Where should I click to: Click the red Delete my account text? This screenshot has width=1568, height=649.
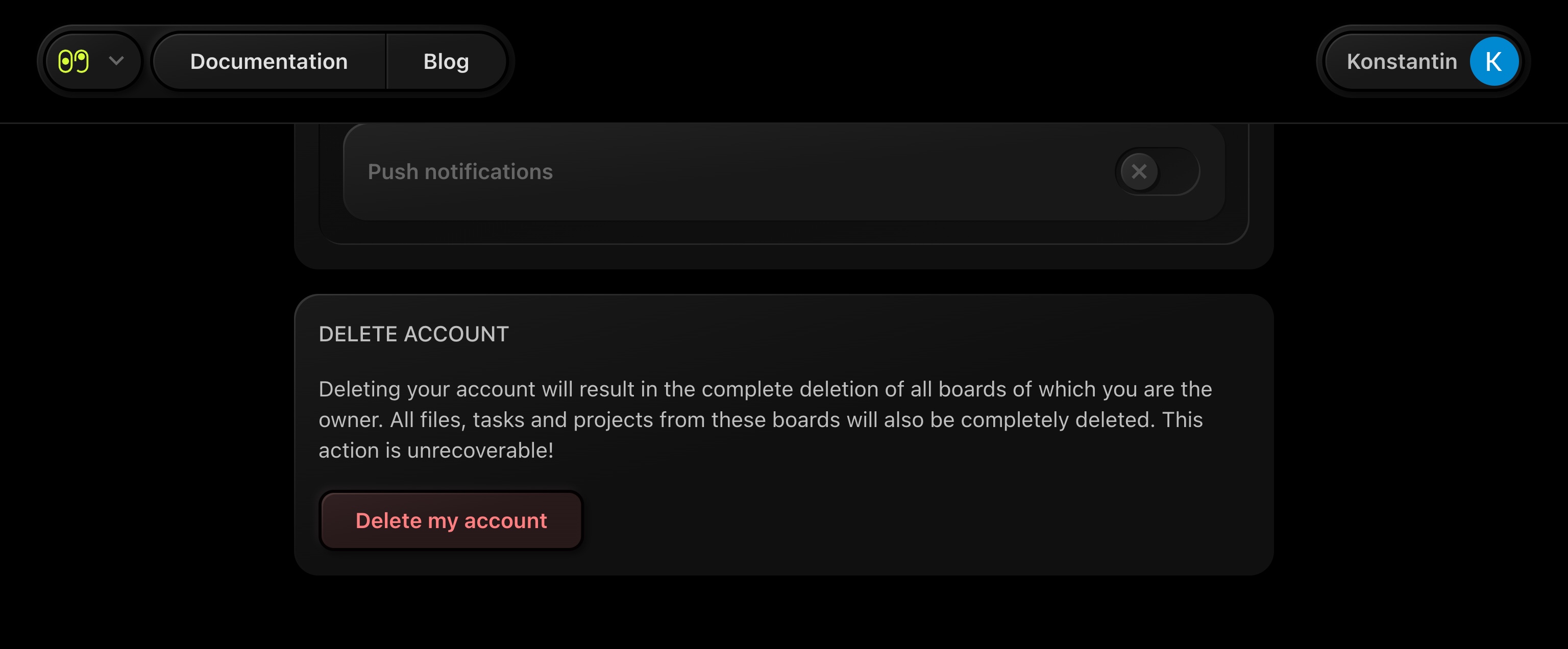pyautogui.click(x=451, y=520)
